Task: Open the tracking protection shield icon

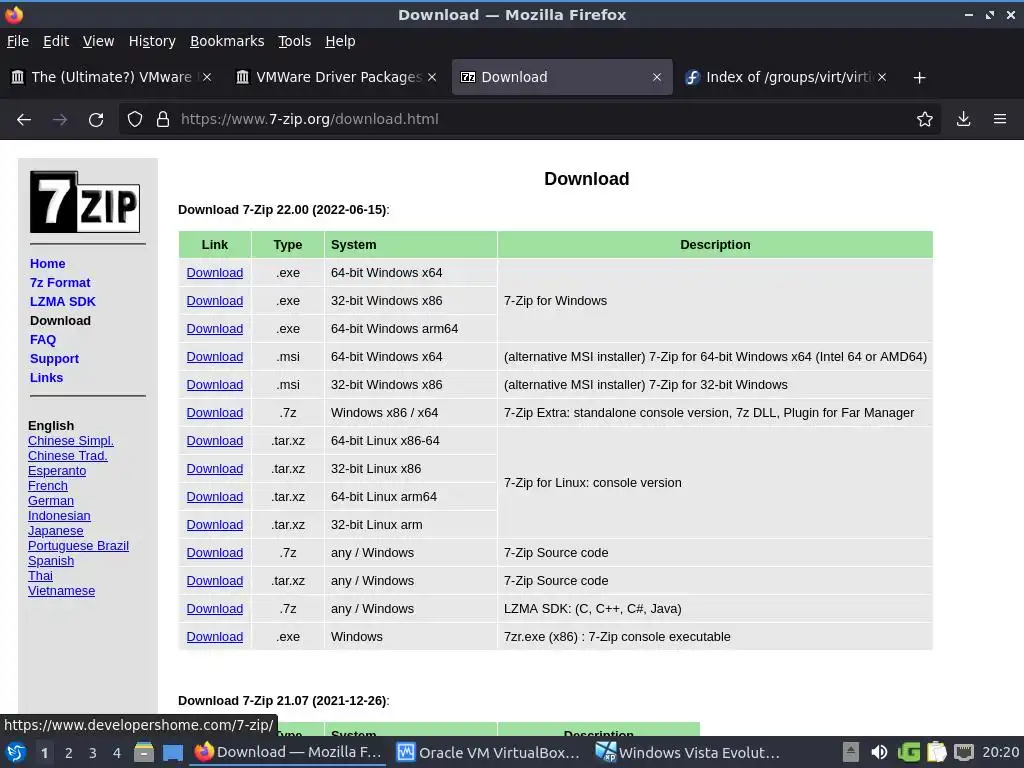Action: click(x=135, y=120)
